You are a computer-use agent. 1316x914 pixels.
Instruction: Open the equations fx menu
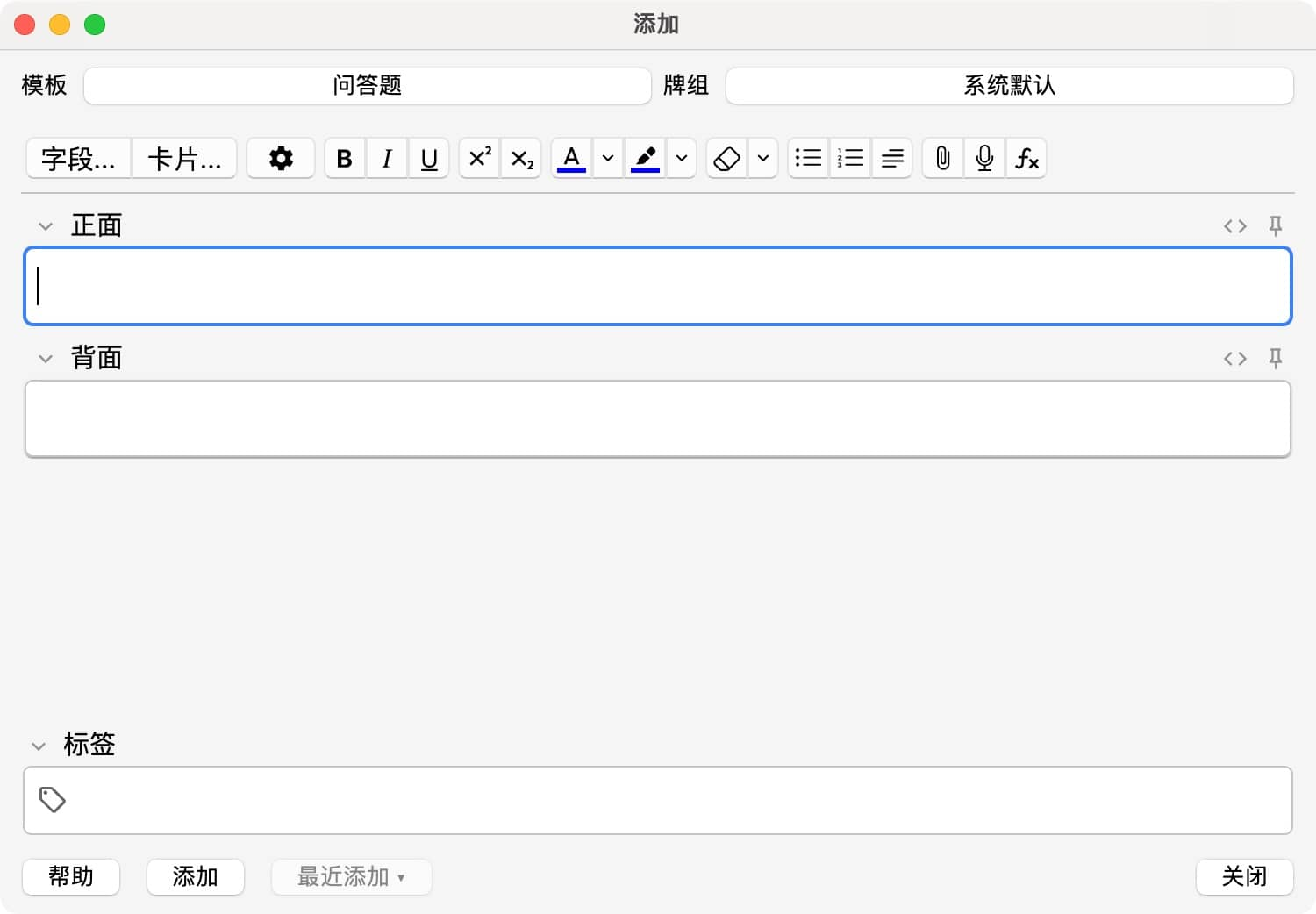click(x=1026, y=159)
